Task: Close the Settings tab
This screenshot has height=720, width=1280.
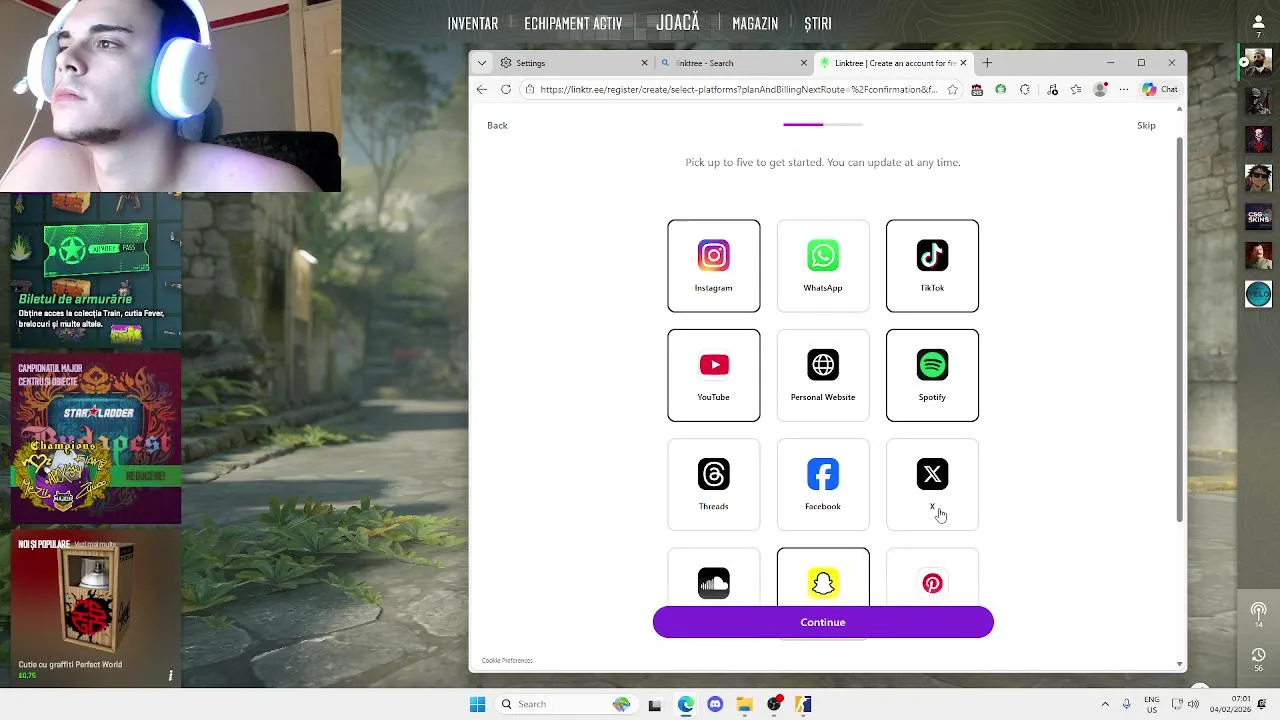Action: pos(644,63)
